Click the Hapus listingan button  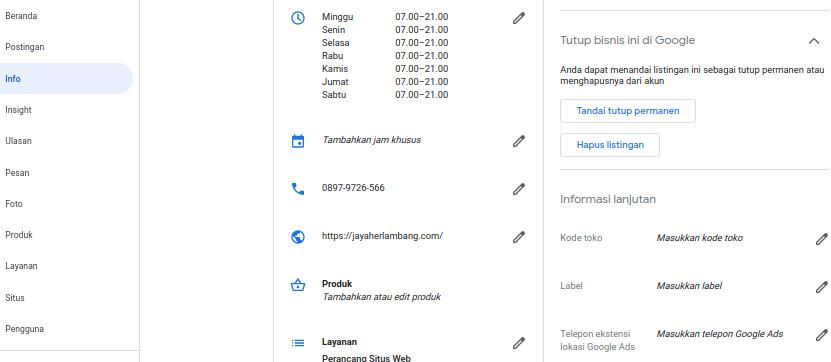(609, 145)
